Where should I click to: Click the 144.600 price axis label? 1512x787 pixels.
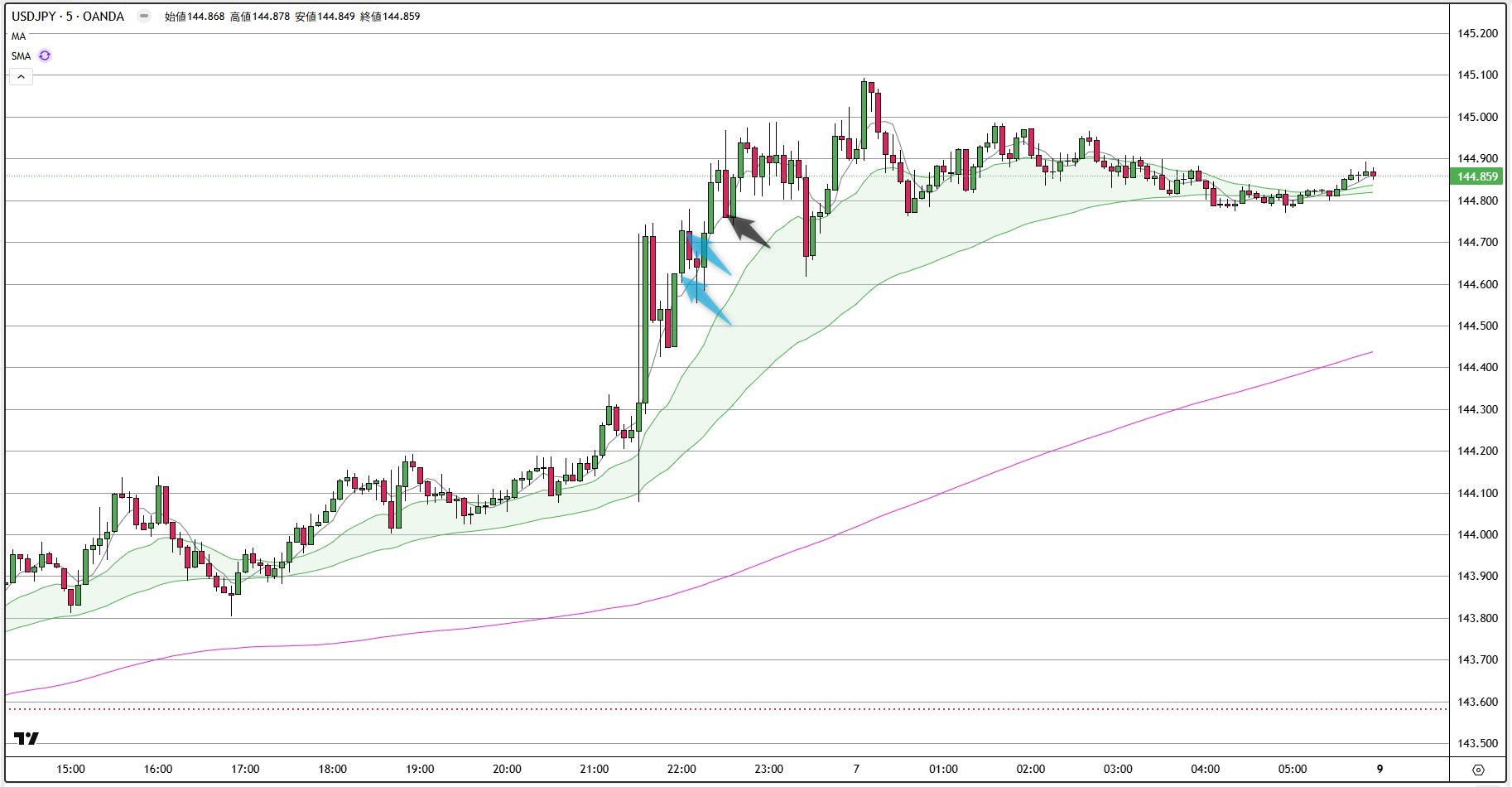click(1477, 284)
